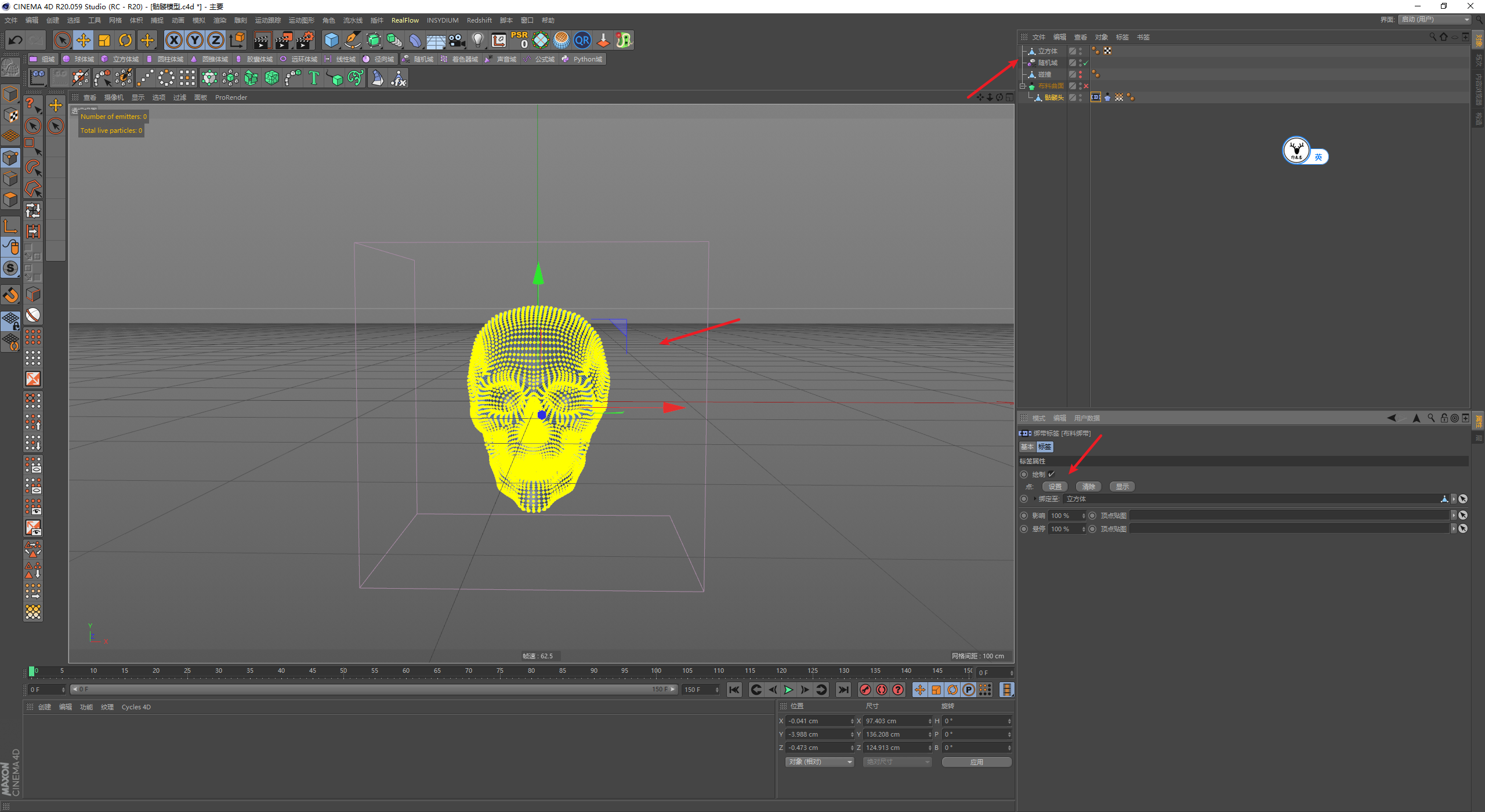
Task: Click the Camera object icon
Action: coord(457,40)
